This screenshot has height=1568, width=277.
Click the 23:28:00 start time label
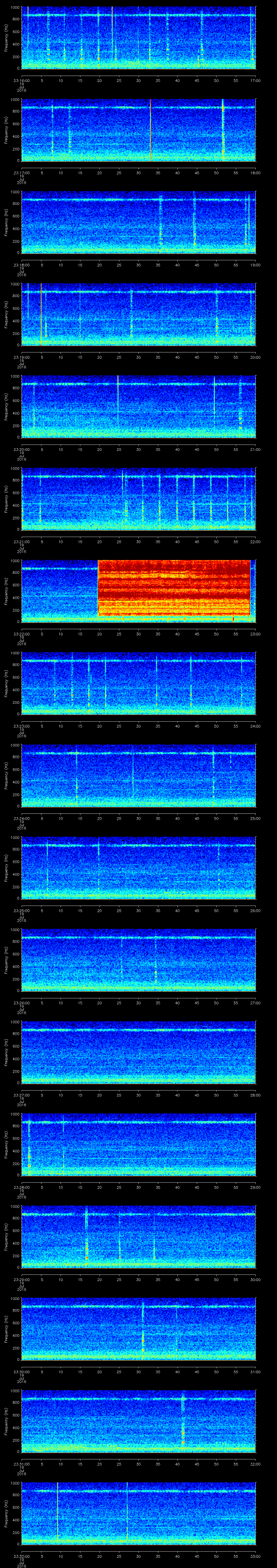click(x=21, y=1187)
